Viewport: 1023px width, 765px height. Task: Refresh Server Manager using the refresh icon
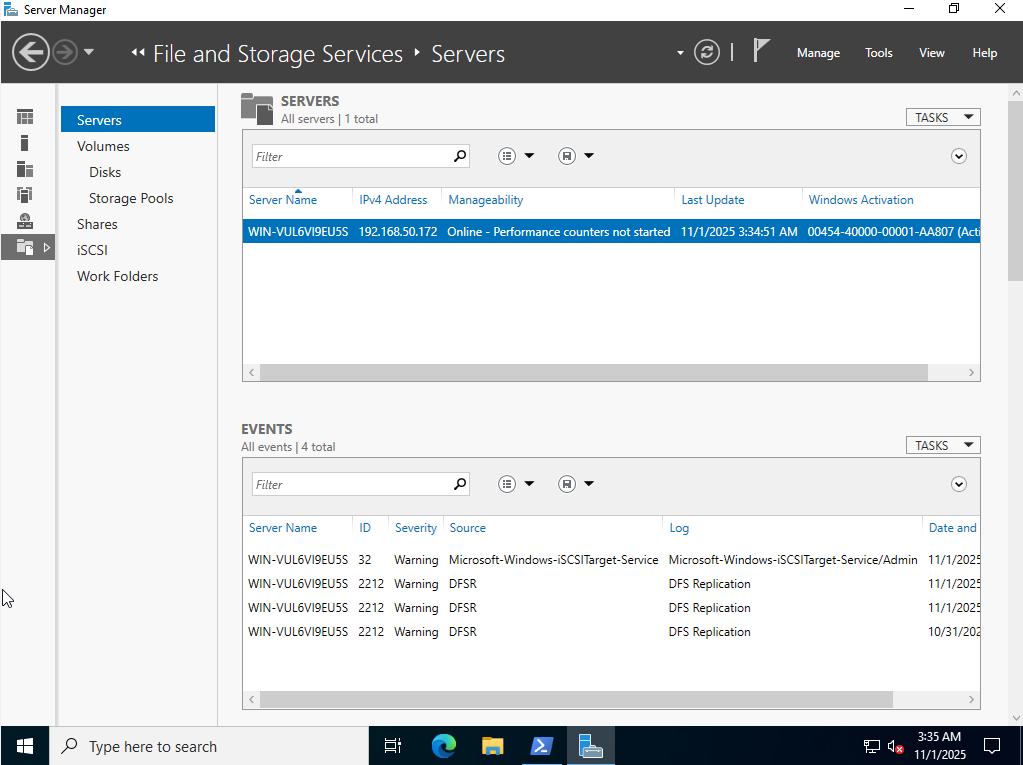coord(707,52)
